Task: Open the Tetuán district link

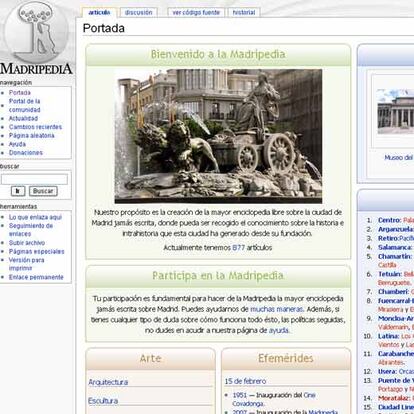Action: coord(390,274)
